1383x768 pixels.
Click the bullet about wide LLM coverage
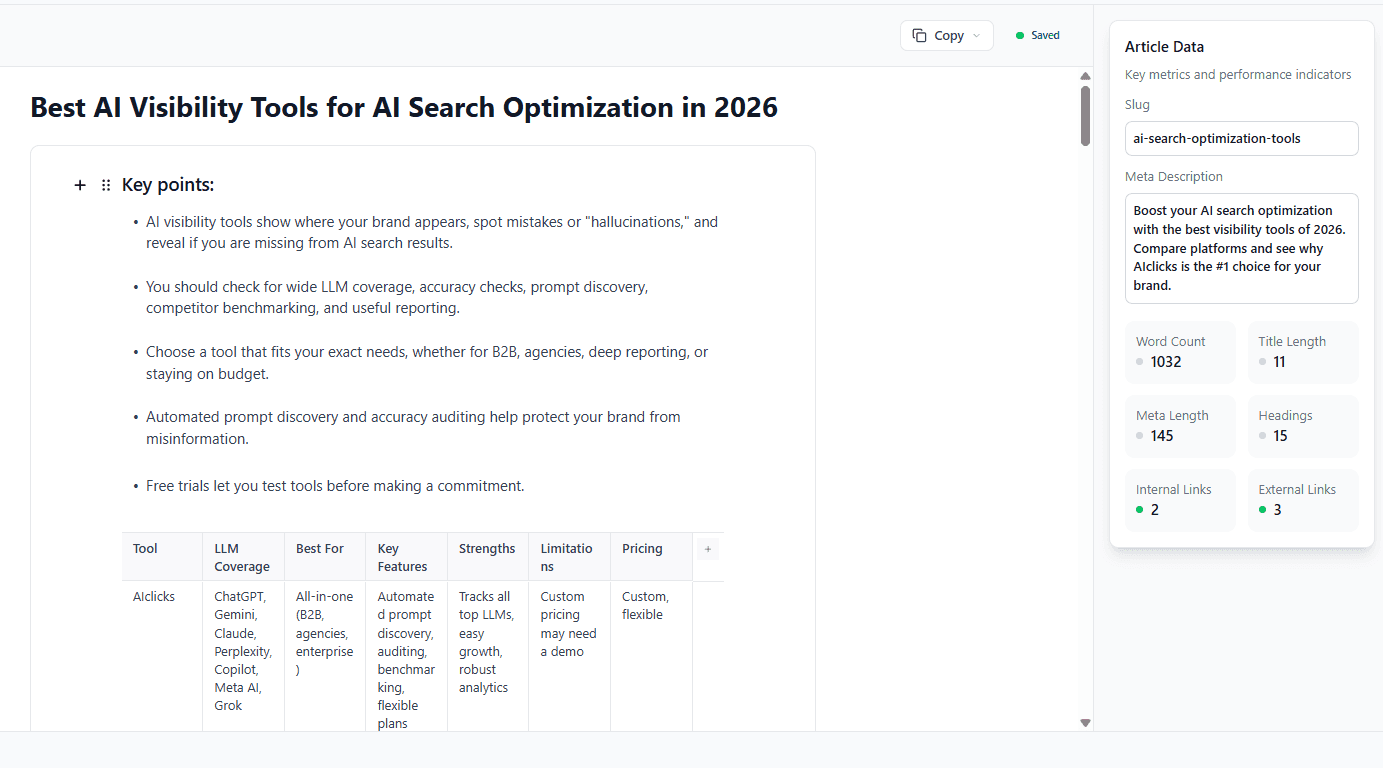click(x=397, y=297)
